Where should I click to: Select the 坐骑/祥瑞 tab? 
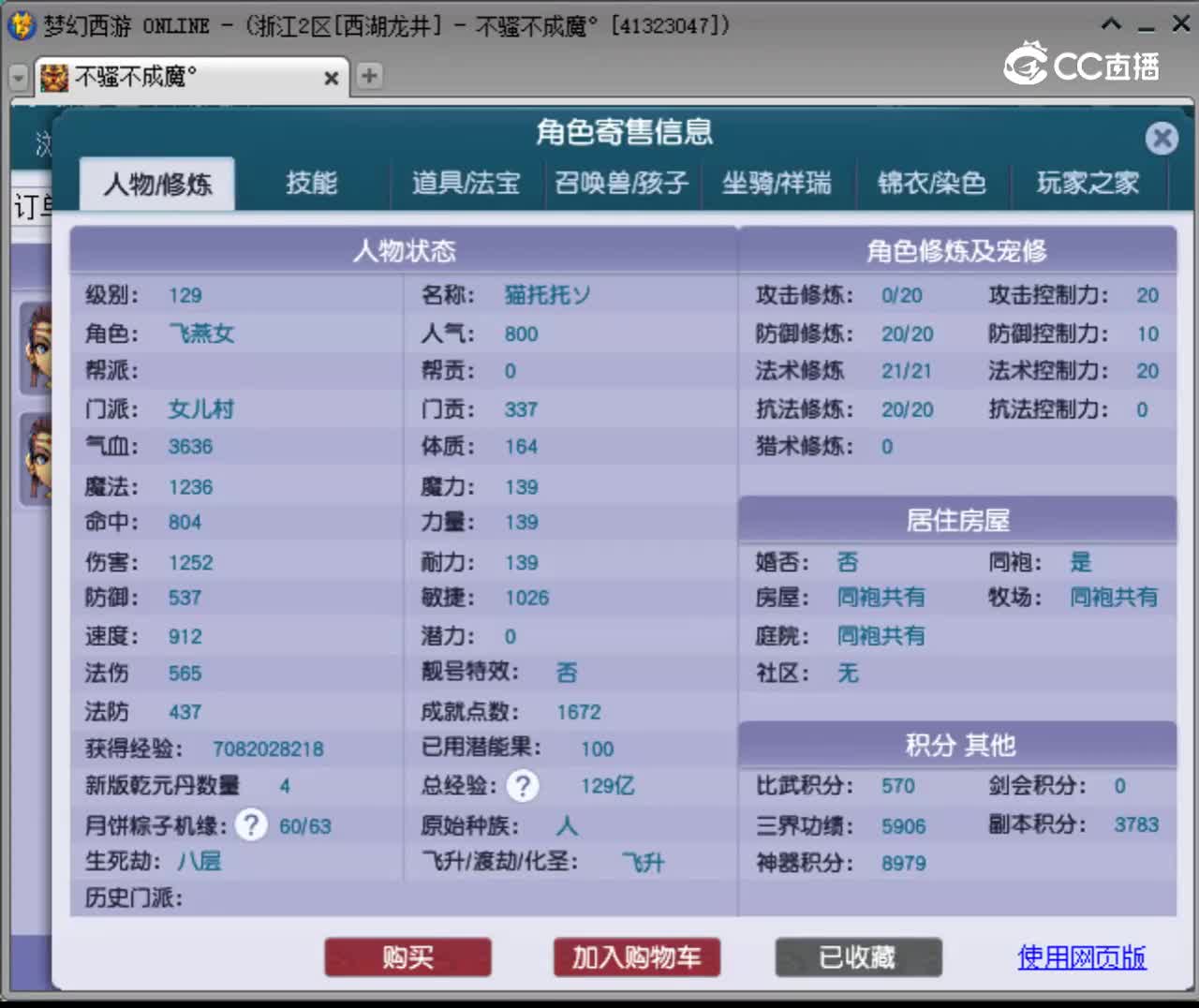pos(777,183)
